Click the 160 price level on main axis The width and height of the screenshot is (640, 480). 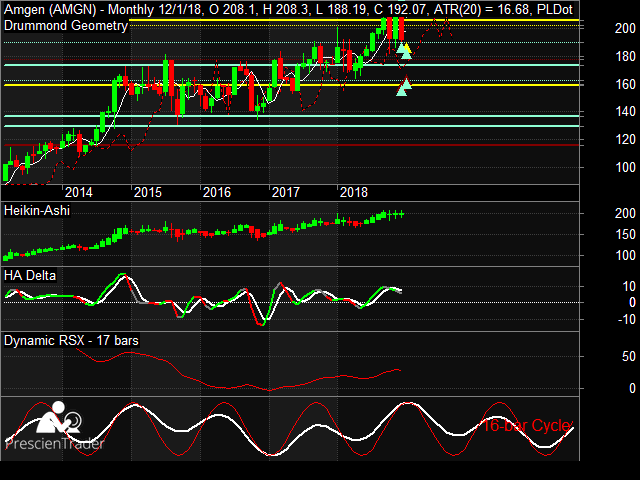(x=625, y=84)
